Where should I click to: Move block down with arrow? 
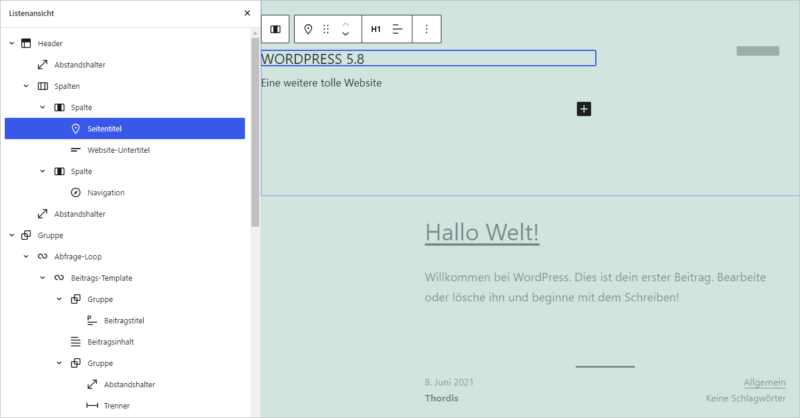pyautogui.click(x=345, y=34)
